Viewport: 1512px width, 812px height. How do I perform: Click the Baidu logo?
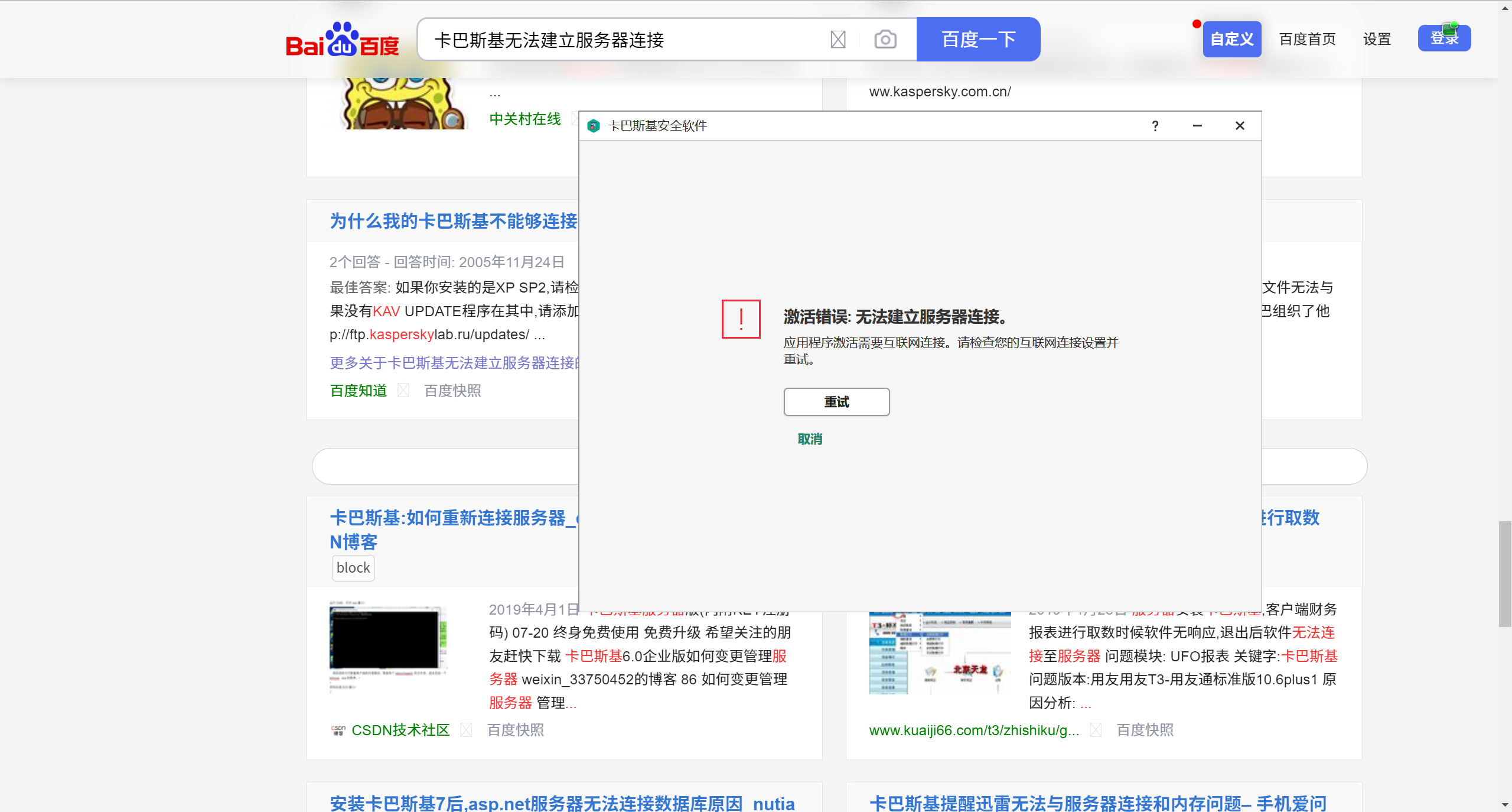(342, 40)
